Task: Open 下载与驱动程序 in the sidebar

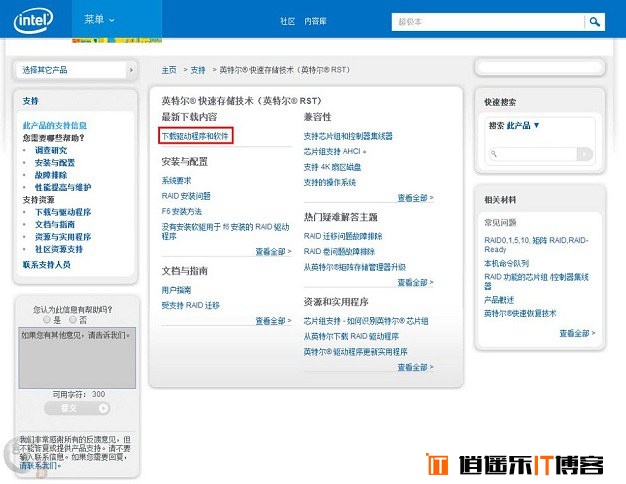Action: [x=63, y=212]
